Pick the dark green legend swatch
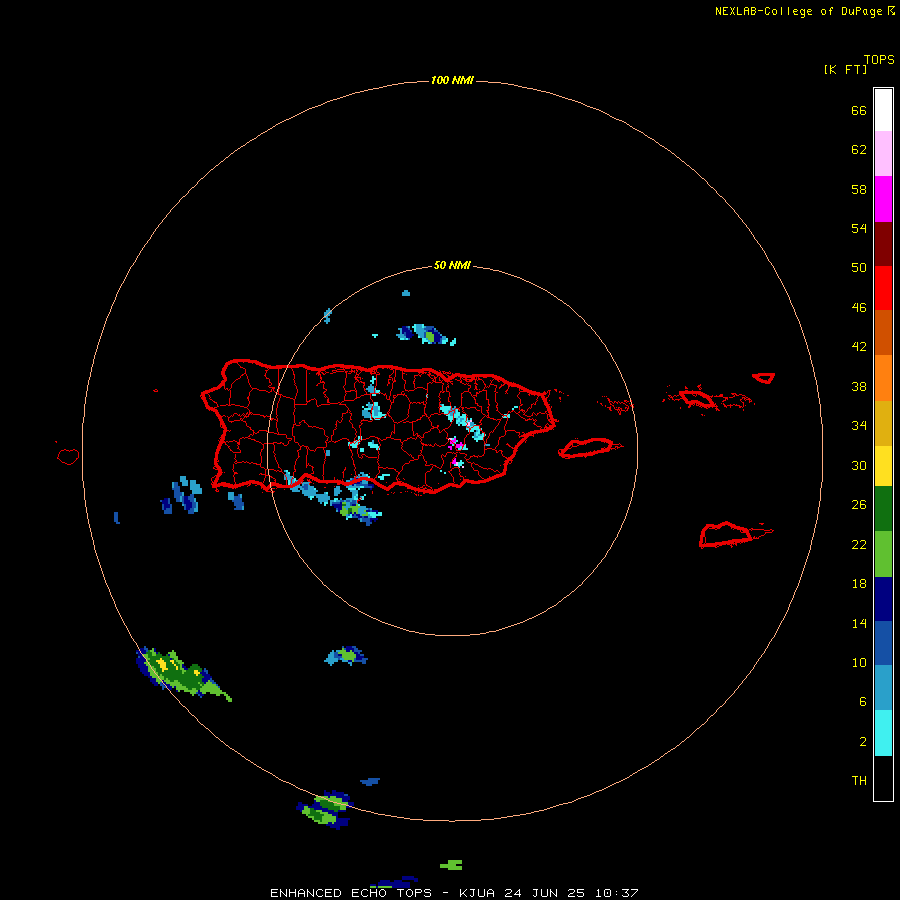Screen dimensions: 900x900 883,509
